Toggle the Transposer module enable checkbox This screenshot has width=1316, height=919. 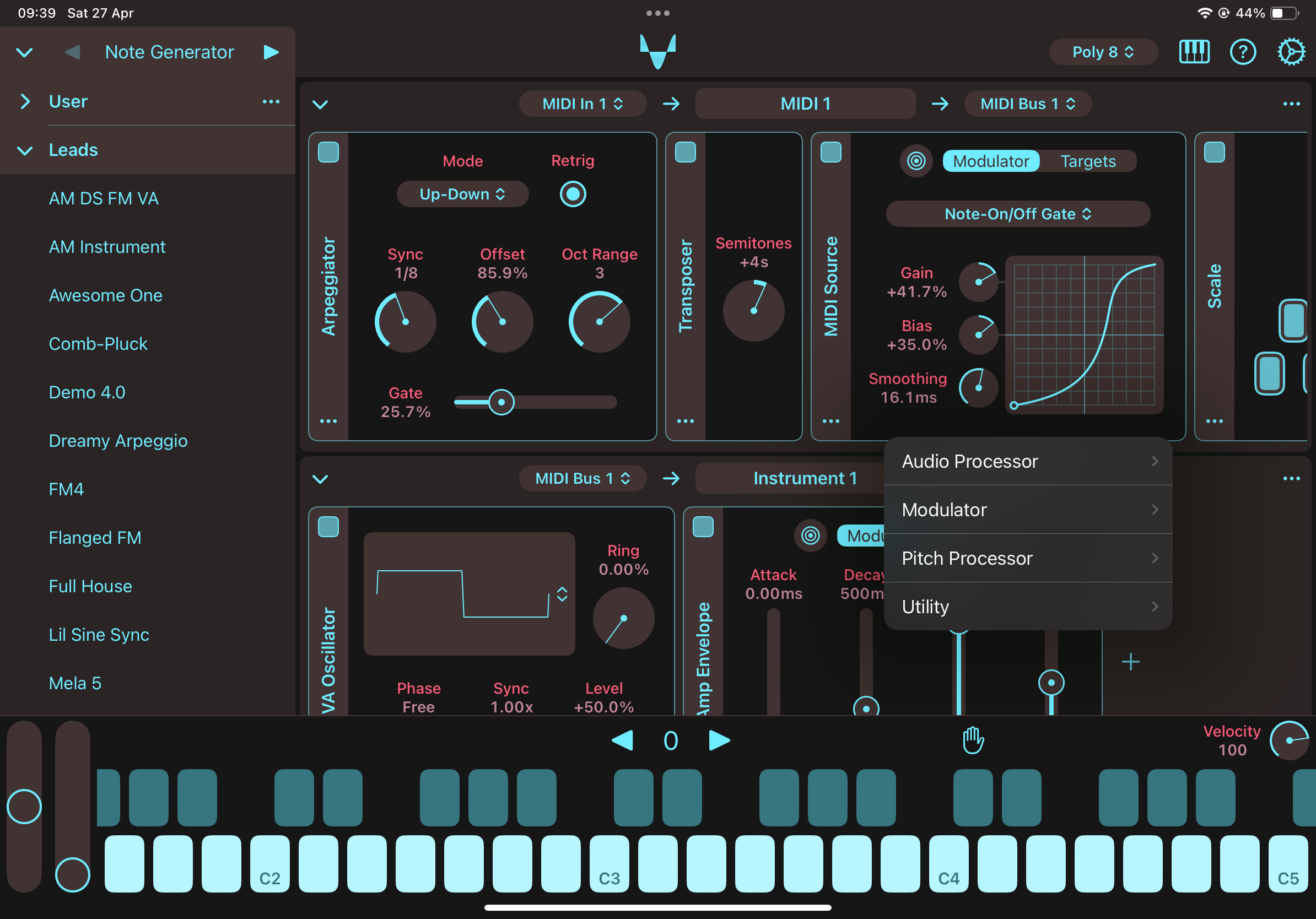pyautogui.click(x=686, y=153)
